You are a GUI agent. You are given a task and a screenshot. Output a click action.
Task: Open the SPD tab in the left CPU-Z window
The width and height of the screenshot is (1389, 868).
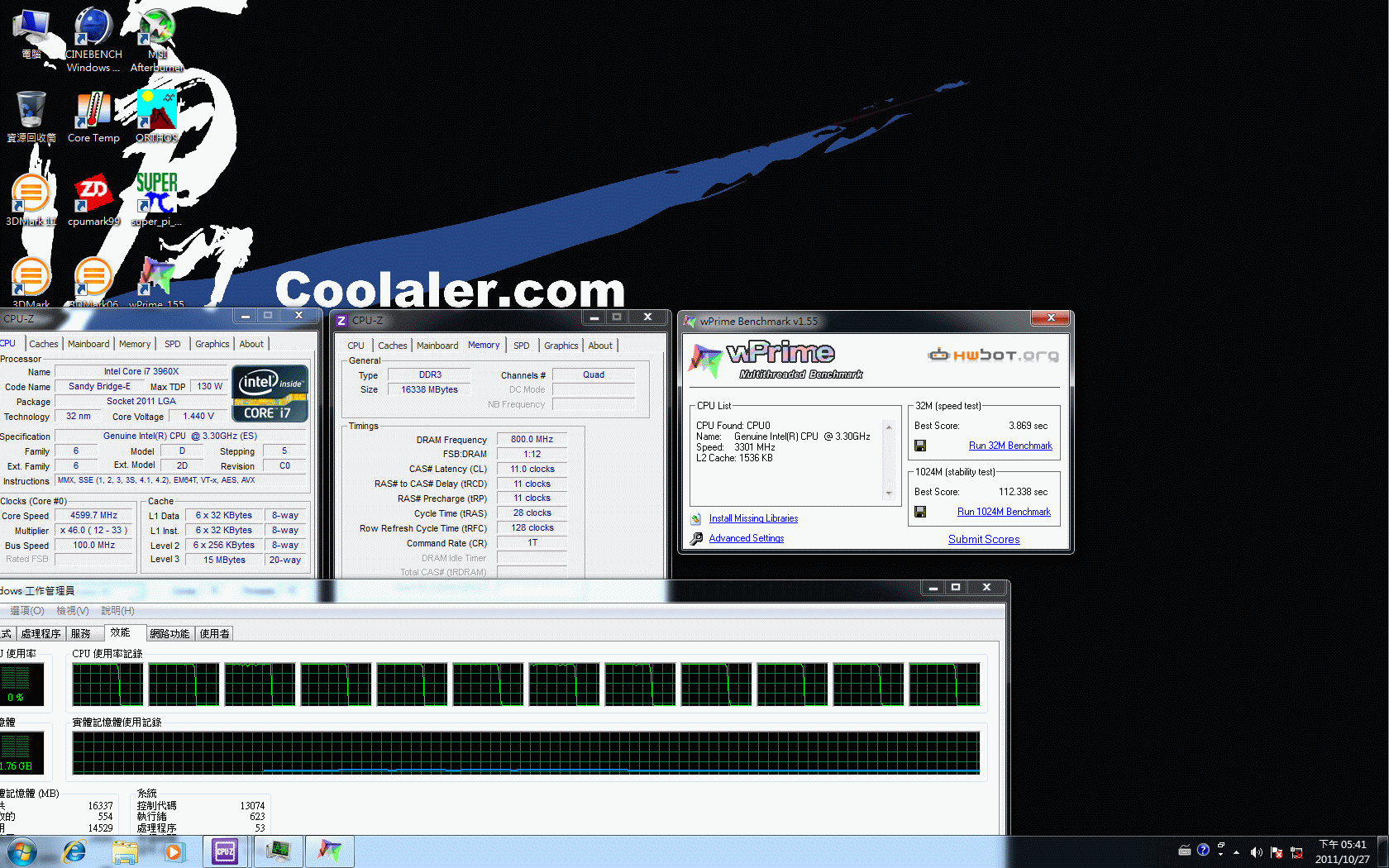[x=172, y=344]
